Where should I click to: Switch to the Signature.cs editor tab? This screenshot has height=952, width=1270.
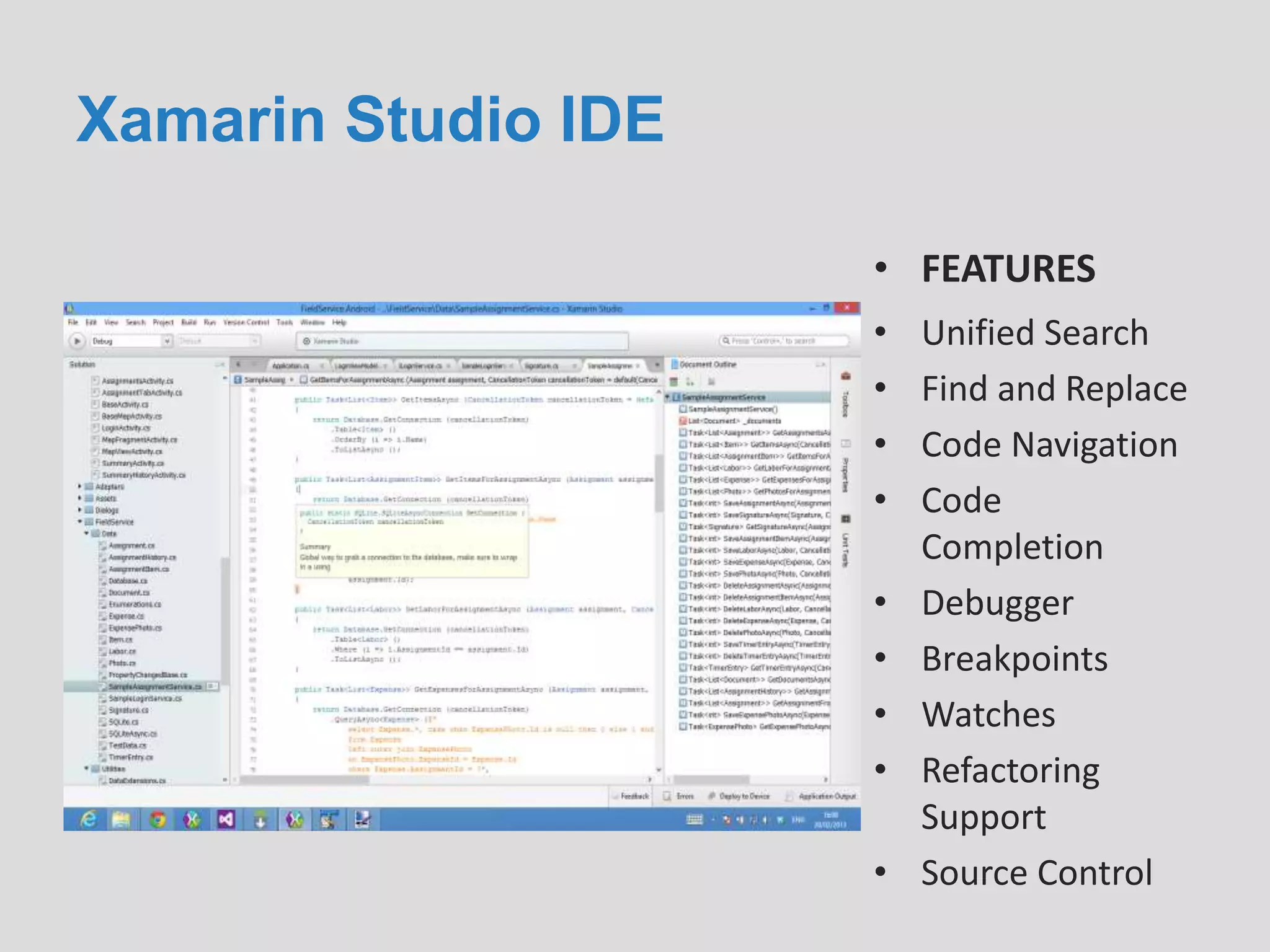point(541,366)
